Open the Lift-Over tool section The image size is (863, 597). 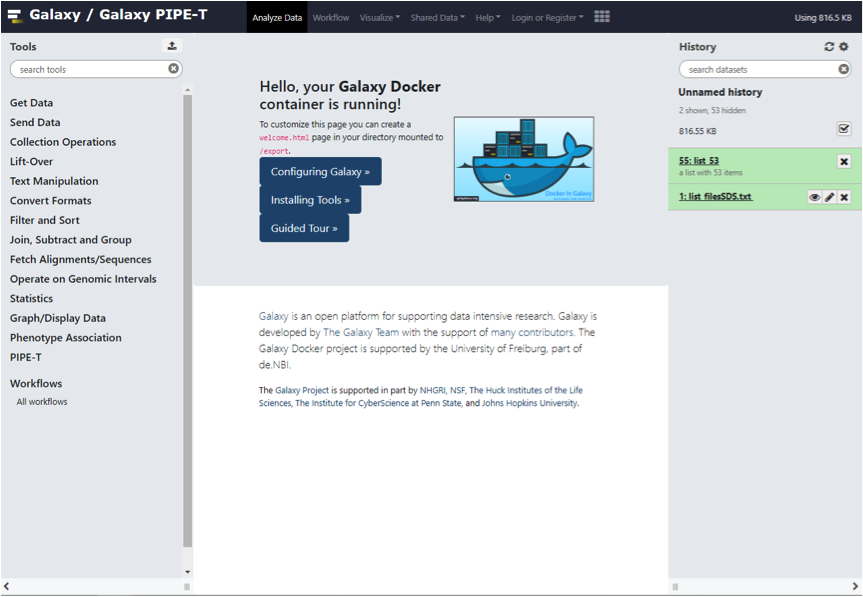[31, 162]
